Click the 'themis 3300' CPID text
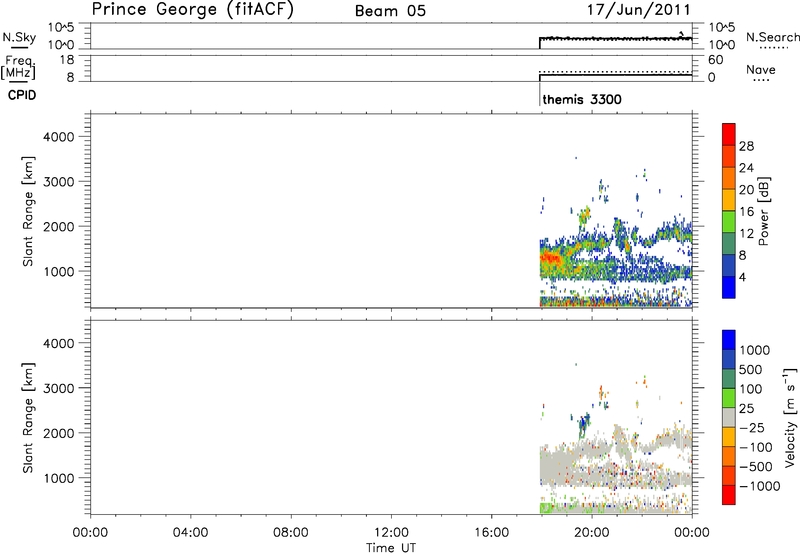This screenshot has width=800, height=554. pyautogui.click(x=582, y=99)
